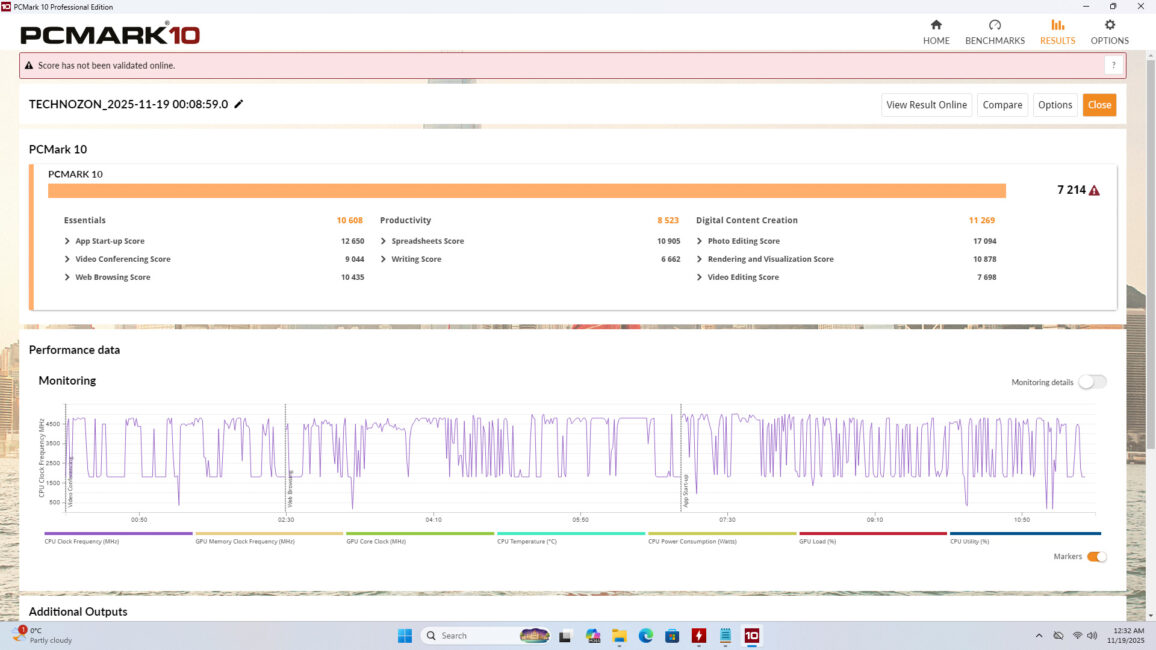Switch to the RESULTS tab

[1057, 32]
